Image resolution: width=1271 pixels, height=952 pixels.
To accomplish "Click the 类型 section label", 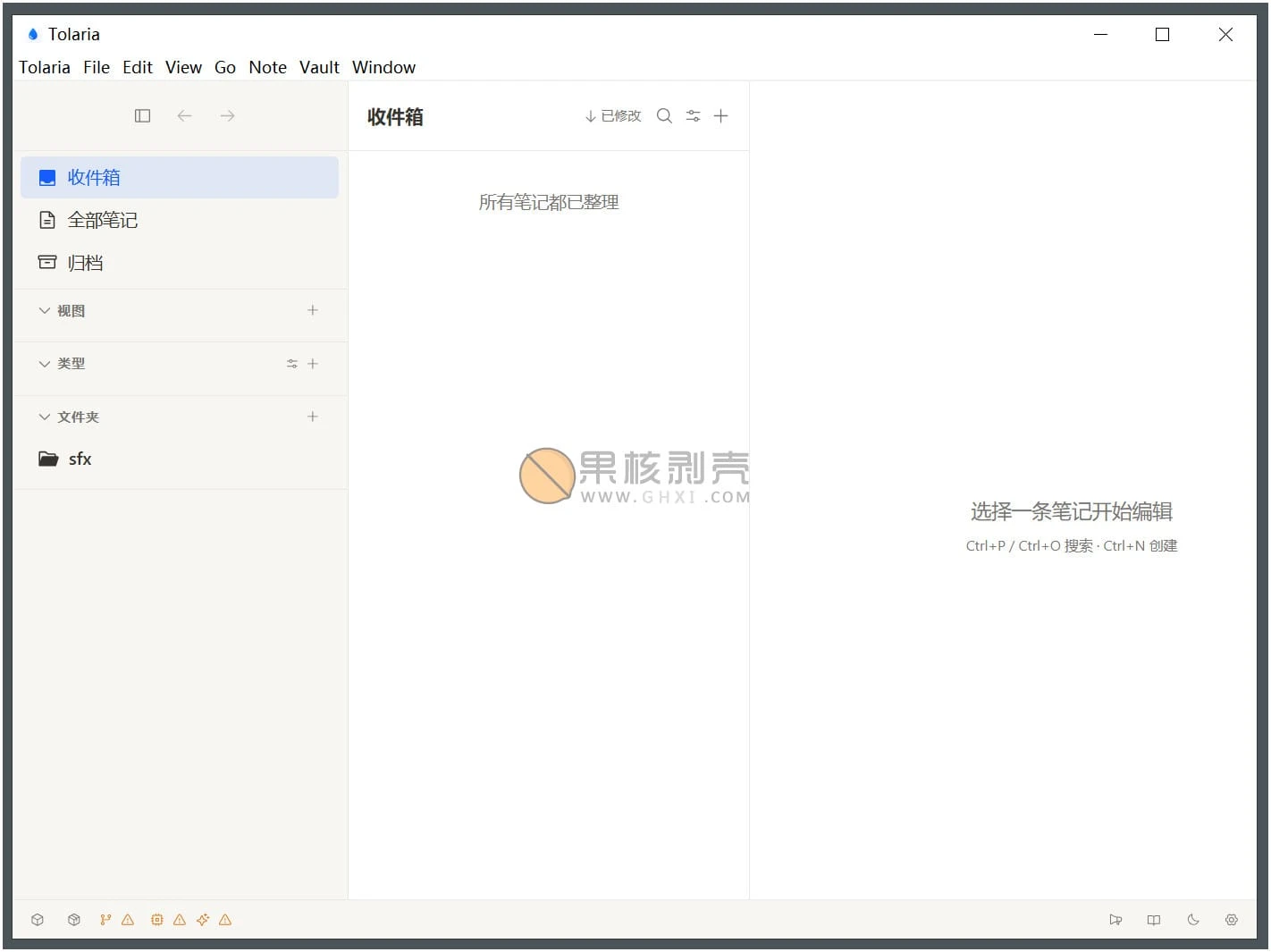I will tap(72, 364).
